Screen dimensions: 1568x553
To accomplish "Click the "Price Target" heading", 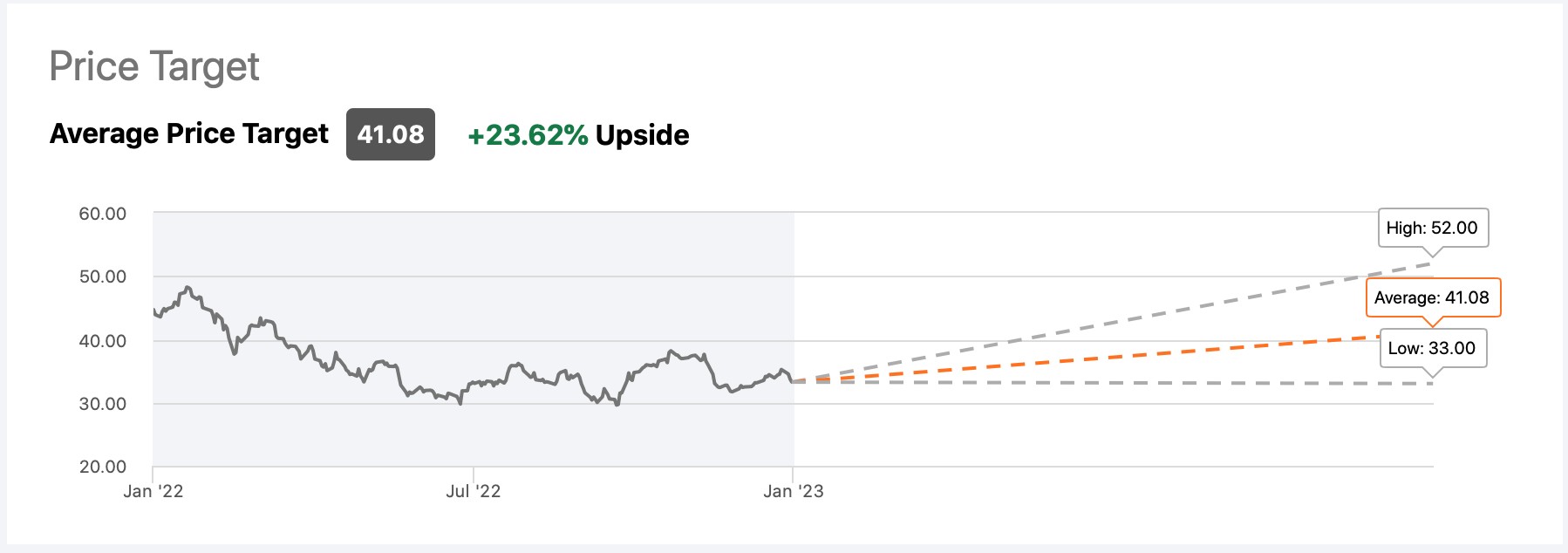I will [x=154, y=67].
